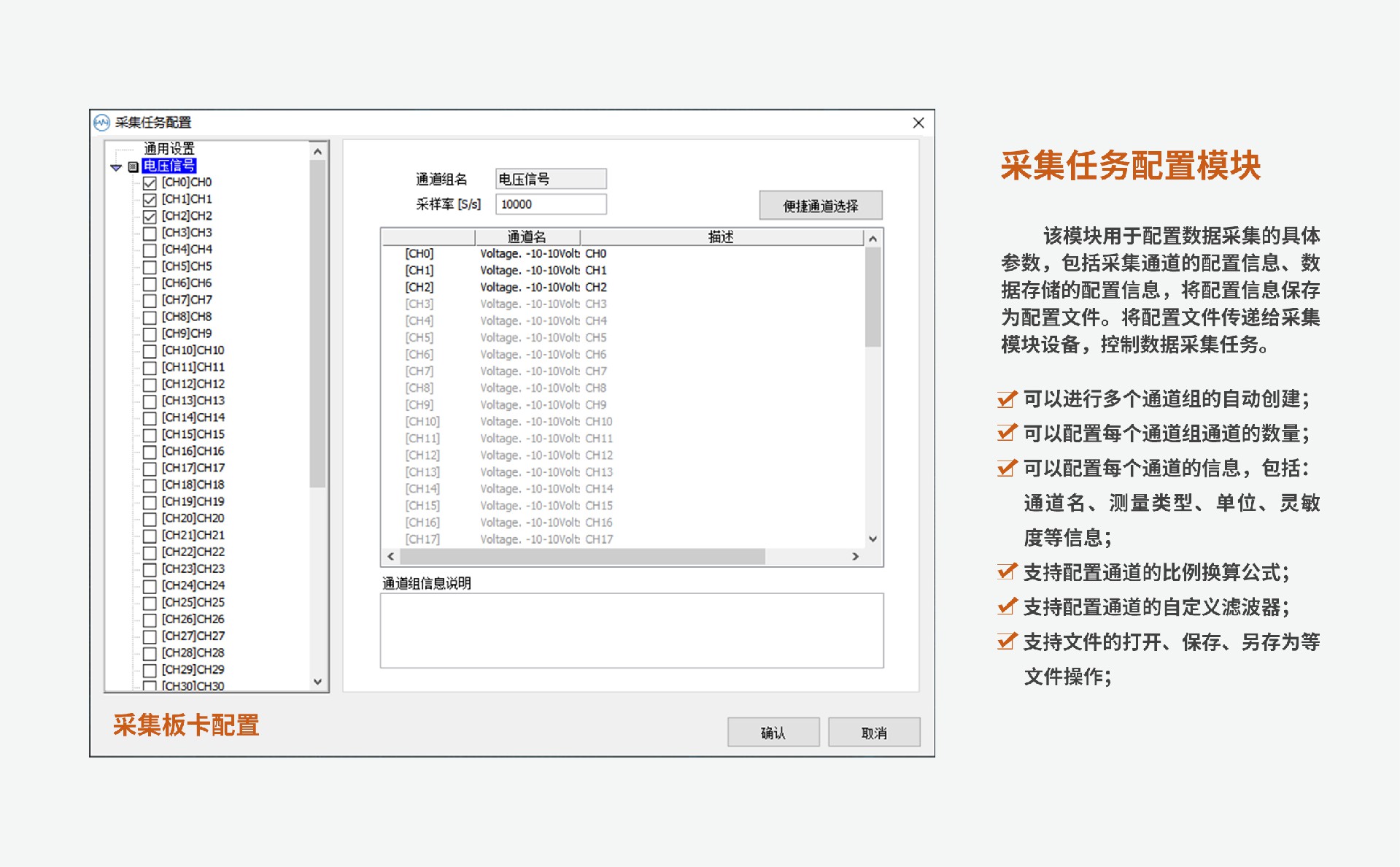Click the app icon in the dialog title bar

101,123
